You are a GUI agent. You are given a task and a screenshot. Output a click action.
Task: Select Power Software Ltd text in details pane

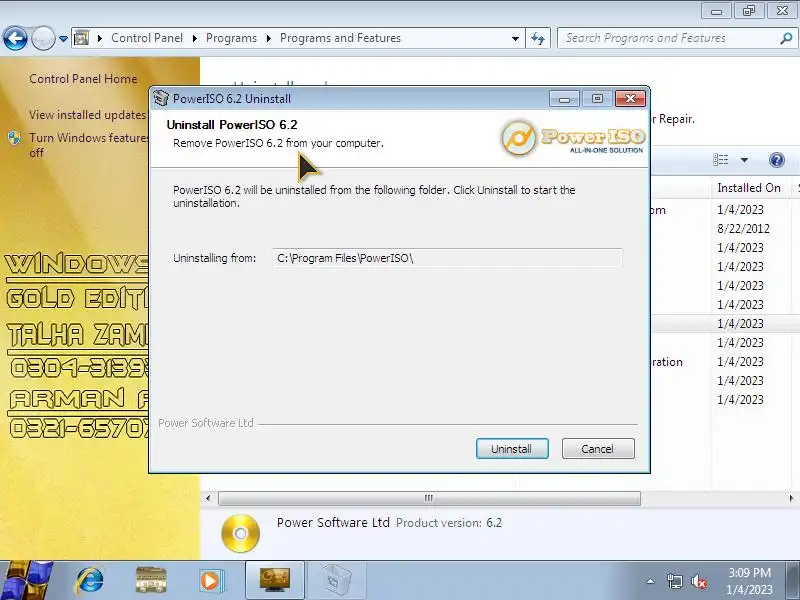click(333, 522)
